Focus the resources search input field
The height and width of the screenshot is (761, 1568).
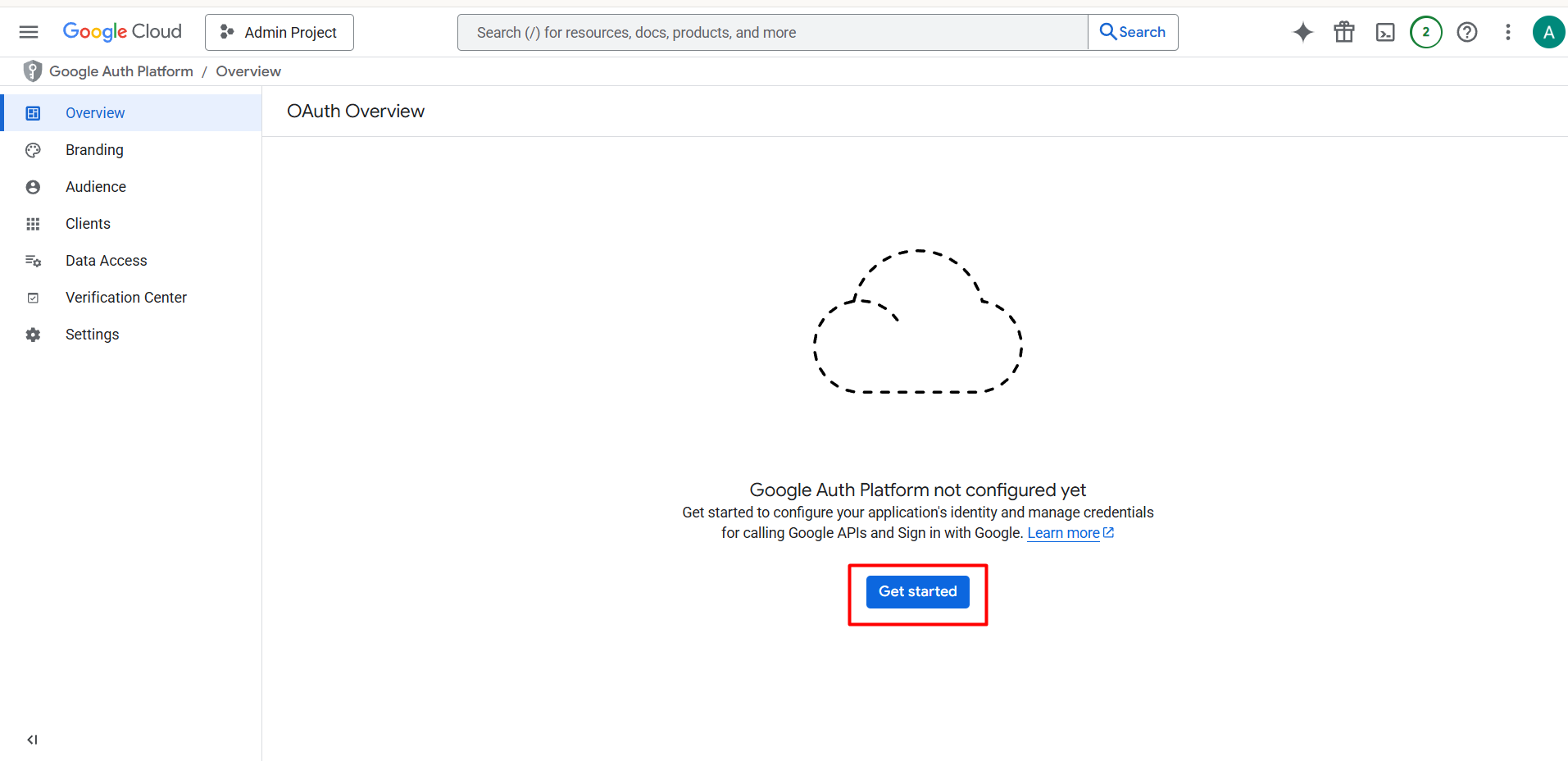click(x=773, y=32)
